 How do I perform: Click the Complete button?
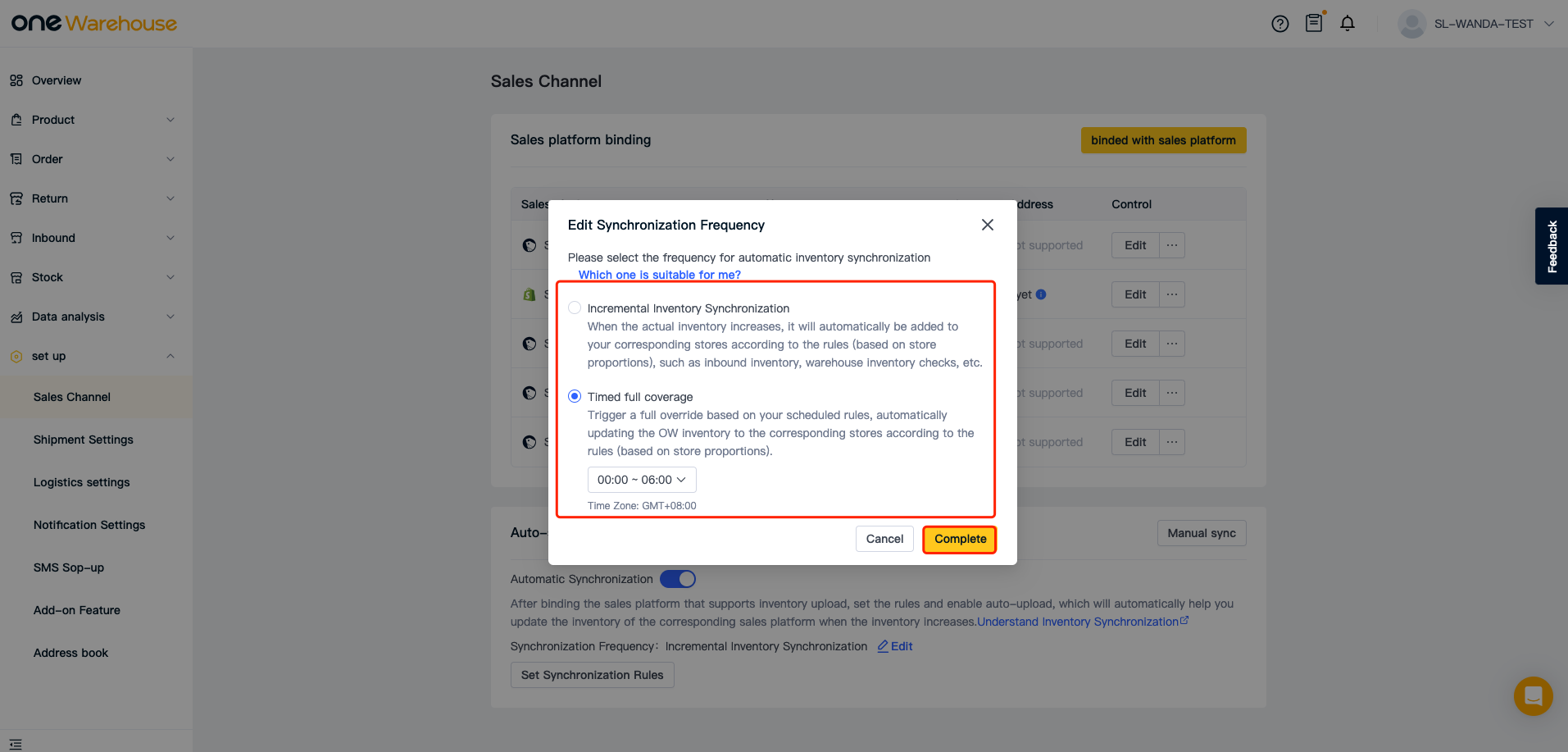click(x=960, y=539)
